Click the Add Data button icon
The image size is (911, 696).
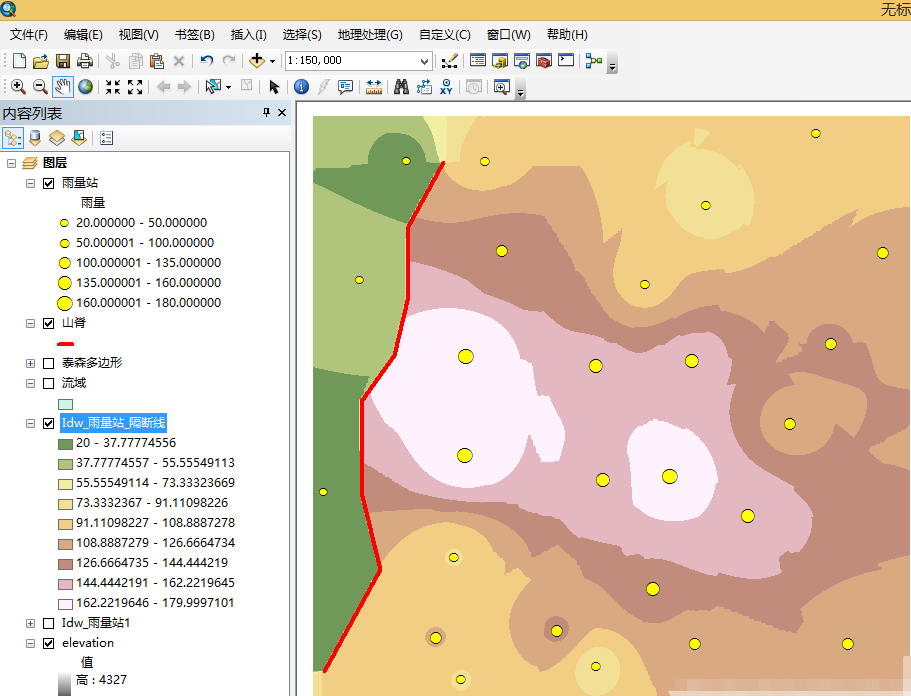point(256,60)
